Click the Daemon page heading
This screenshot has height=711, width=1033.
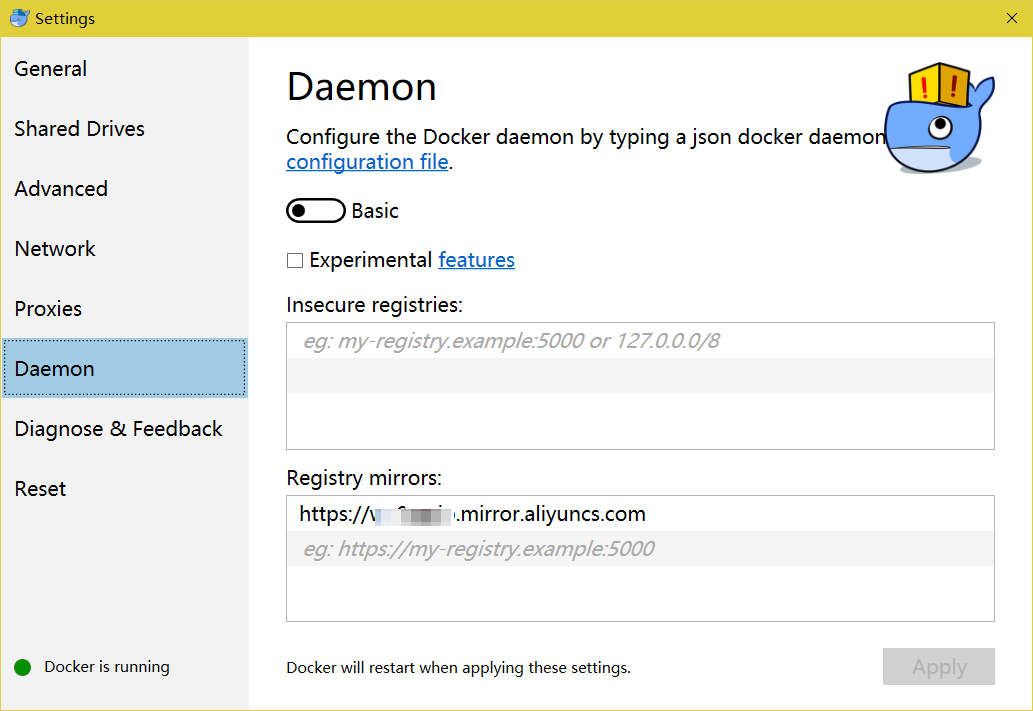[362, 87]
